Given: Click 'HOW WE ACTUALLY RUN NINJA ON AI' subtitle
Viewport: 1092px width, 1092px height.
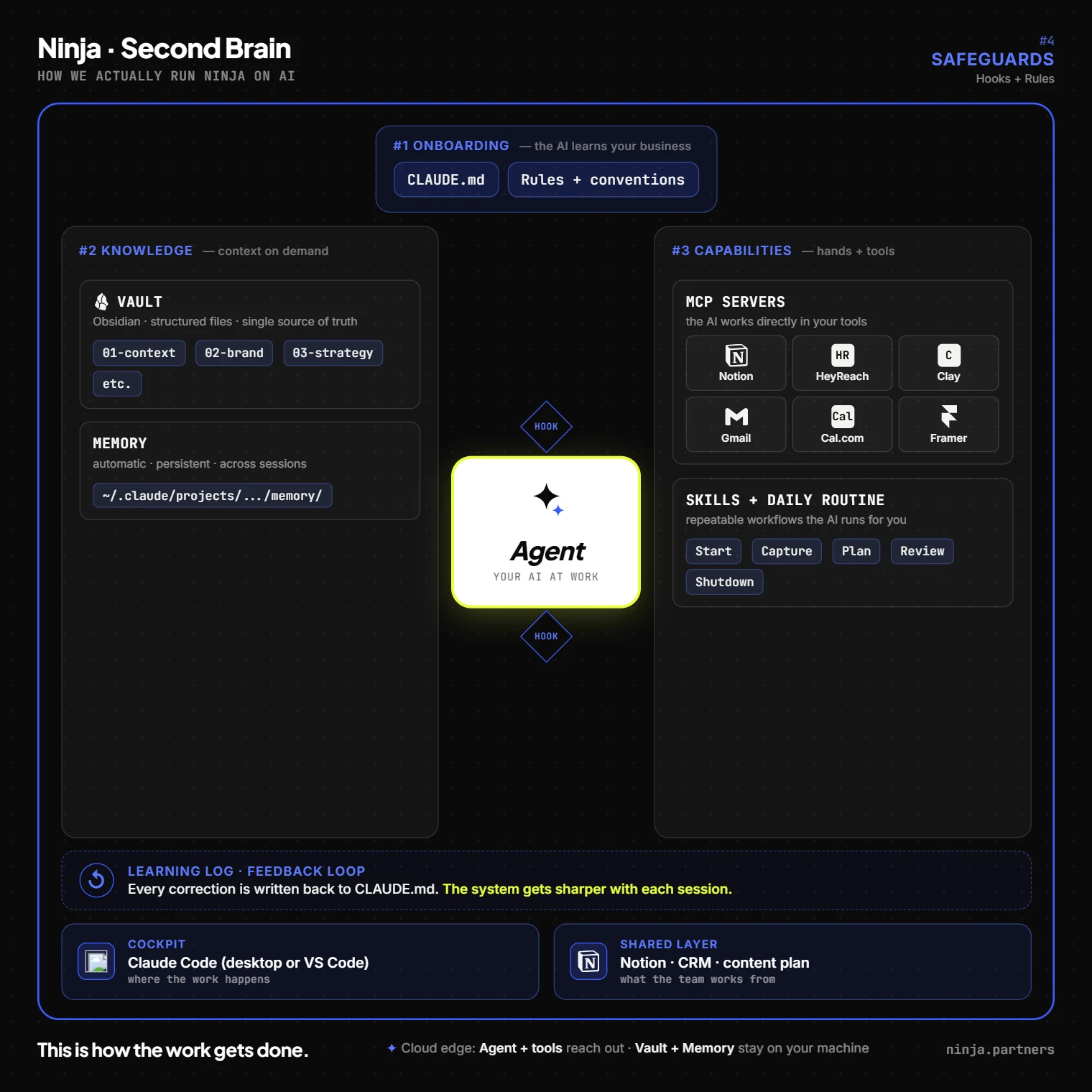Looking at the screenshot, I should [x=166, y=76].
